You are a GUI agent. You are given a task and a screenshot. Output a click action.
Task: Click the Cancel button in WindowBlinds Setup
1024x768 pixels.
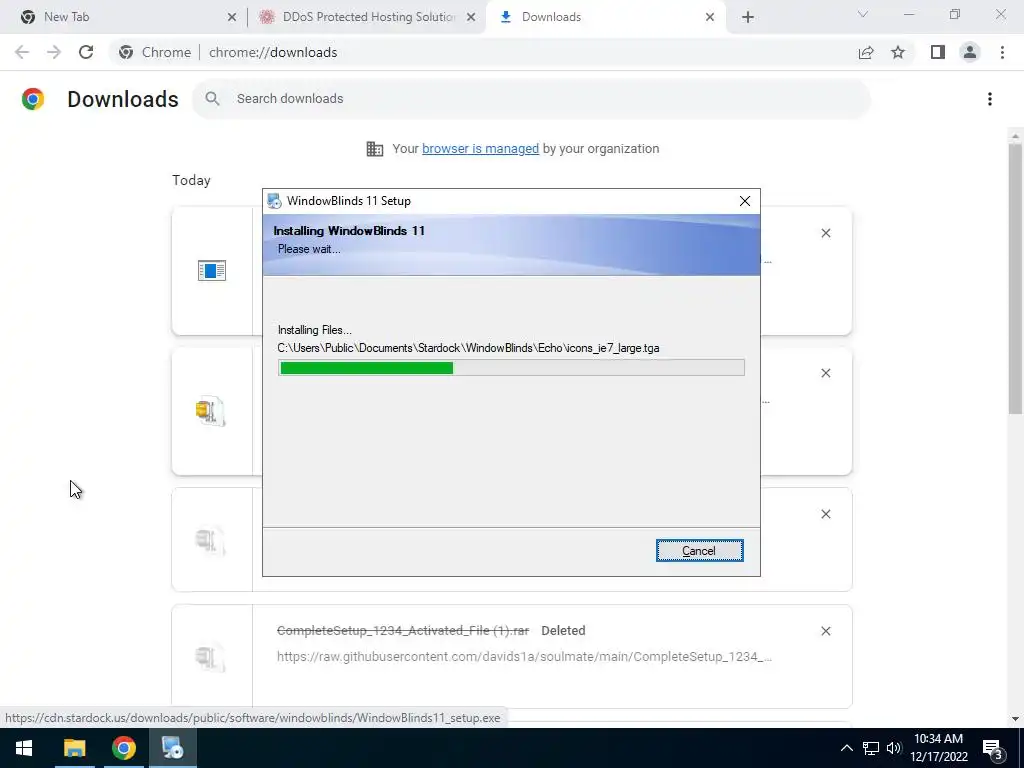tap(699, 551)
